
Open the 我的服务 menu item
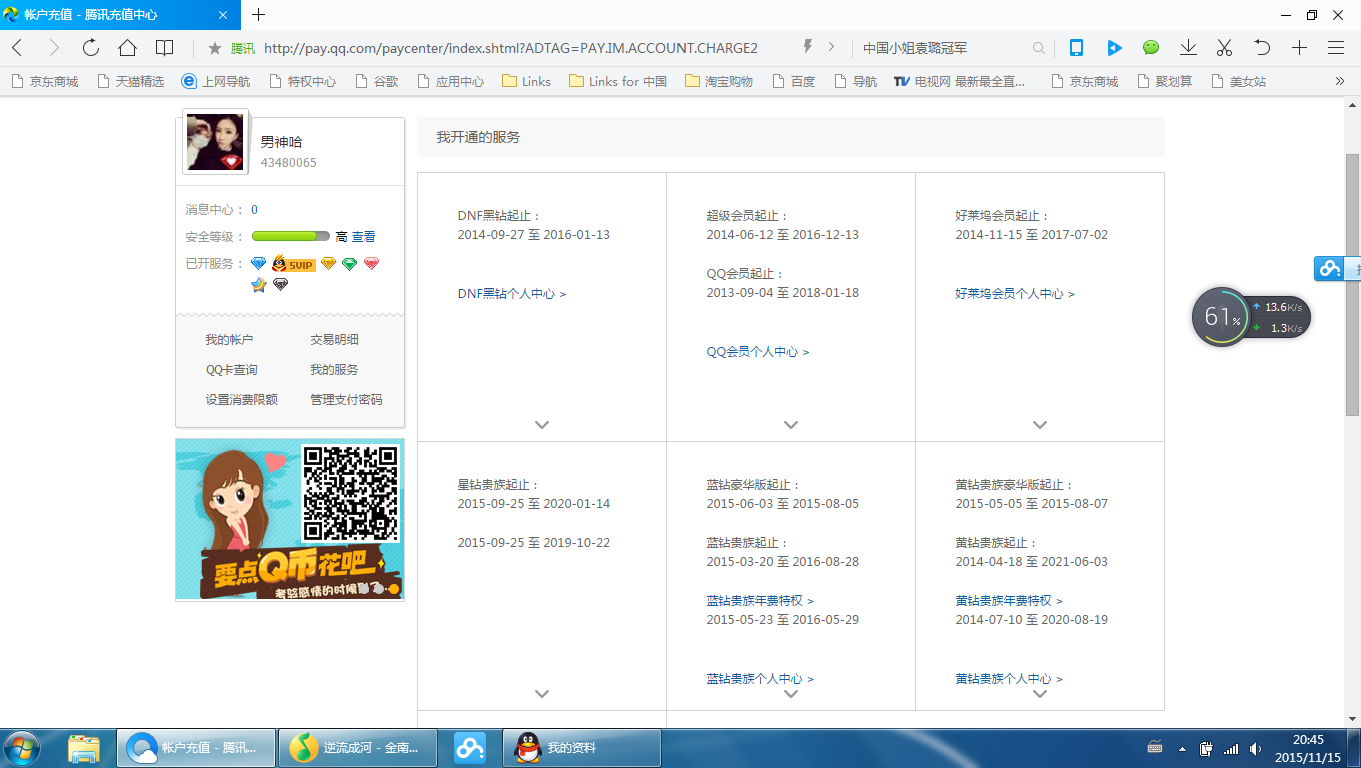334,370
